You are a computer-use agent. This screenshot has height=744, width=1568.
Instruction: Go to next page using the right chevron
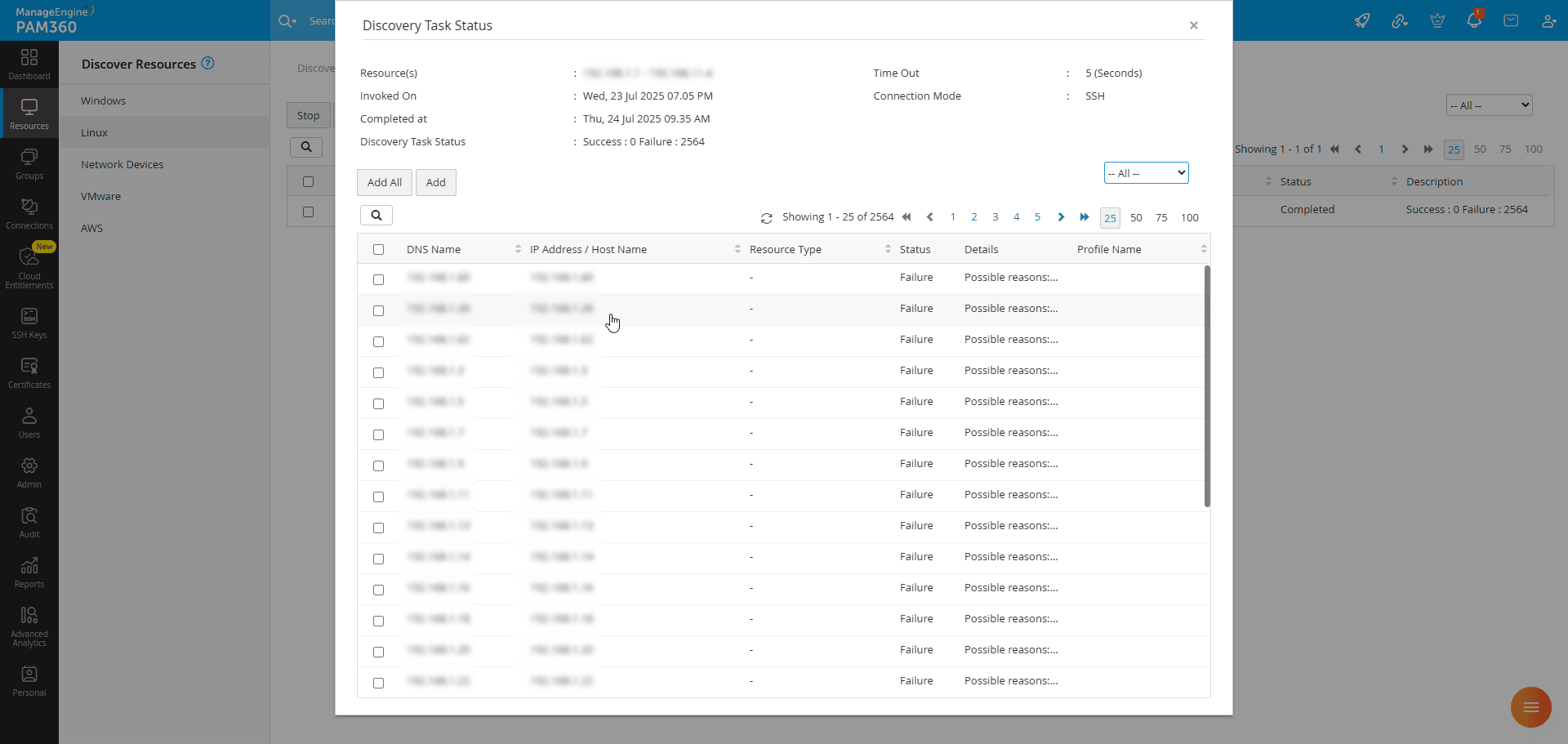point(1061,217)
